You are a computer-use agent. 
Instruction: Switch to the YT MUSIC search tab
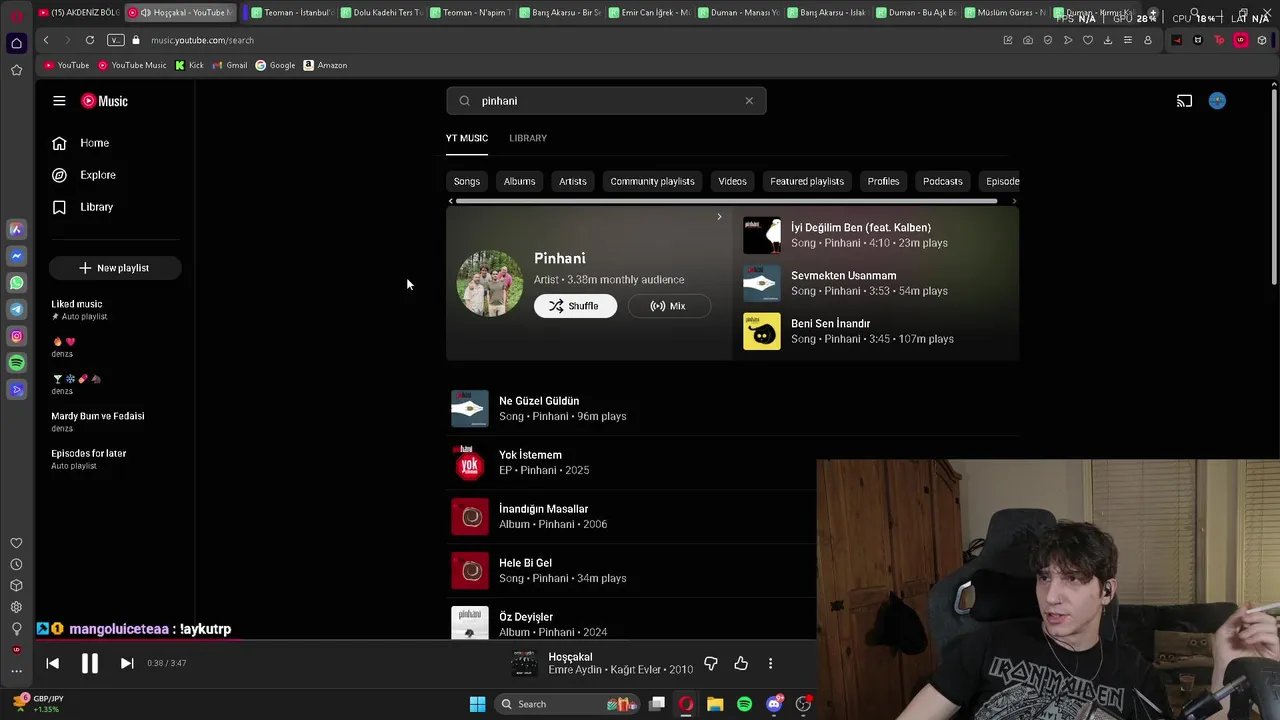click(467, 138)
